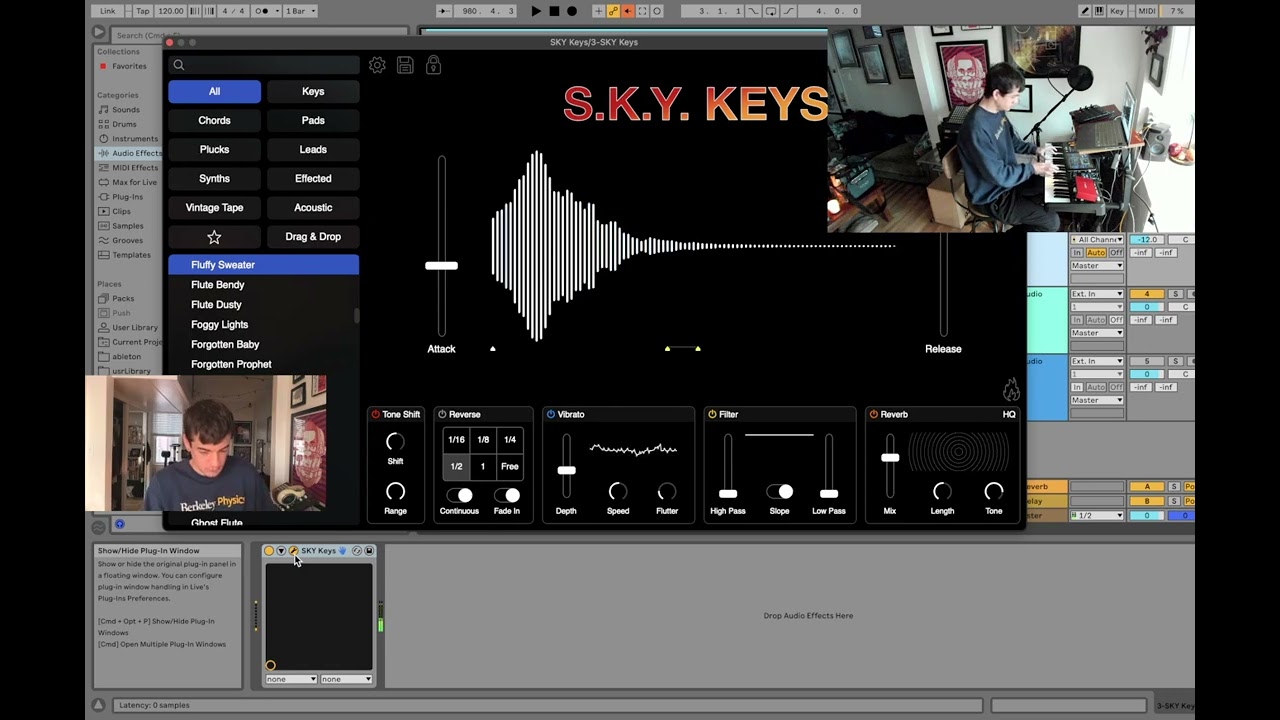
Task: Click the transport Play button
Action: coord(536,11)
